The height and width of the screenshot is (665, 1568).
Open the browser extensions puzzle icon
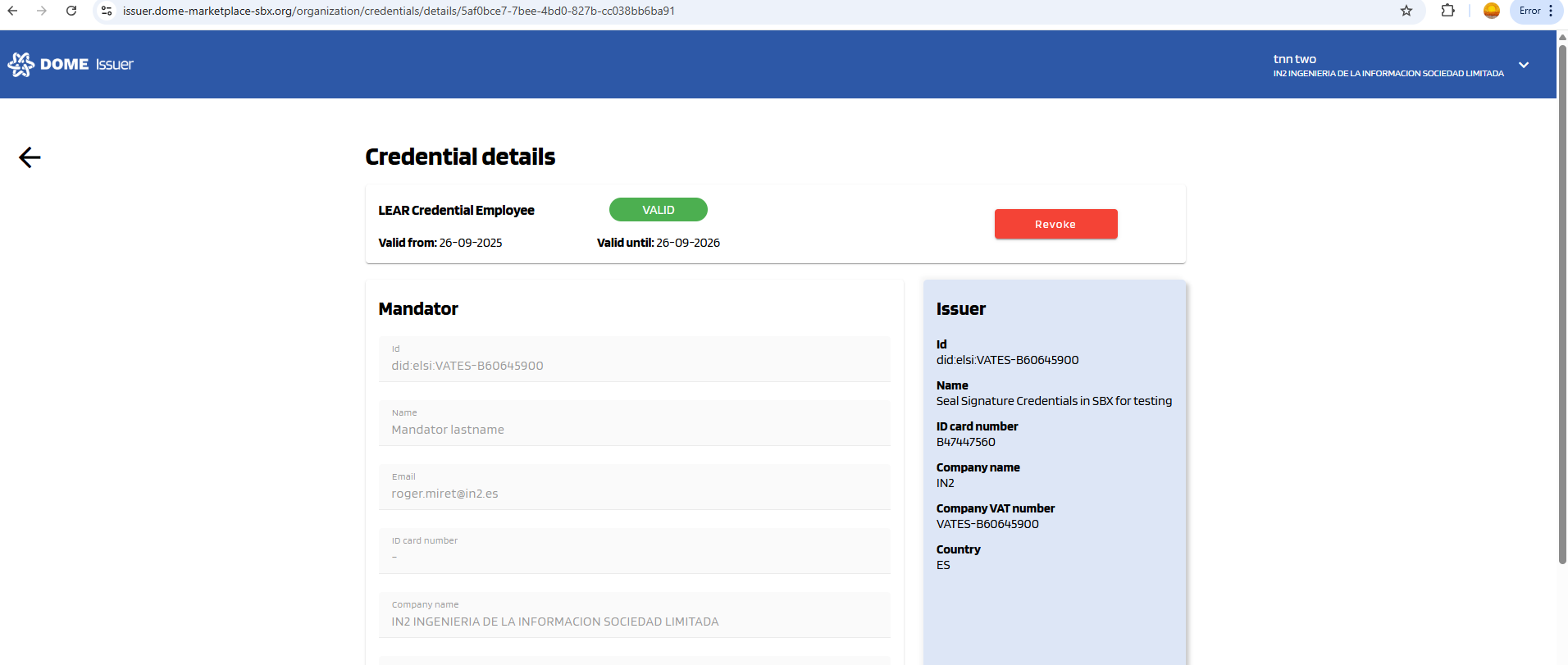click(1447, 11)
